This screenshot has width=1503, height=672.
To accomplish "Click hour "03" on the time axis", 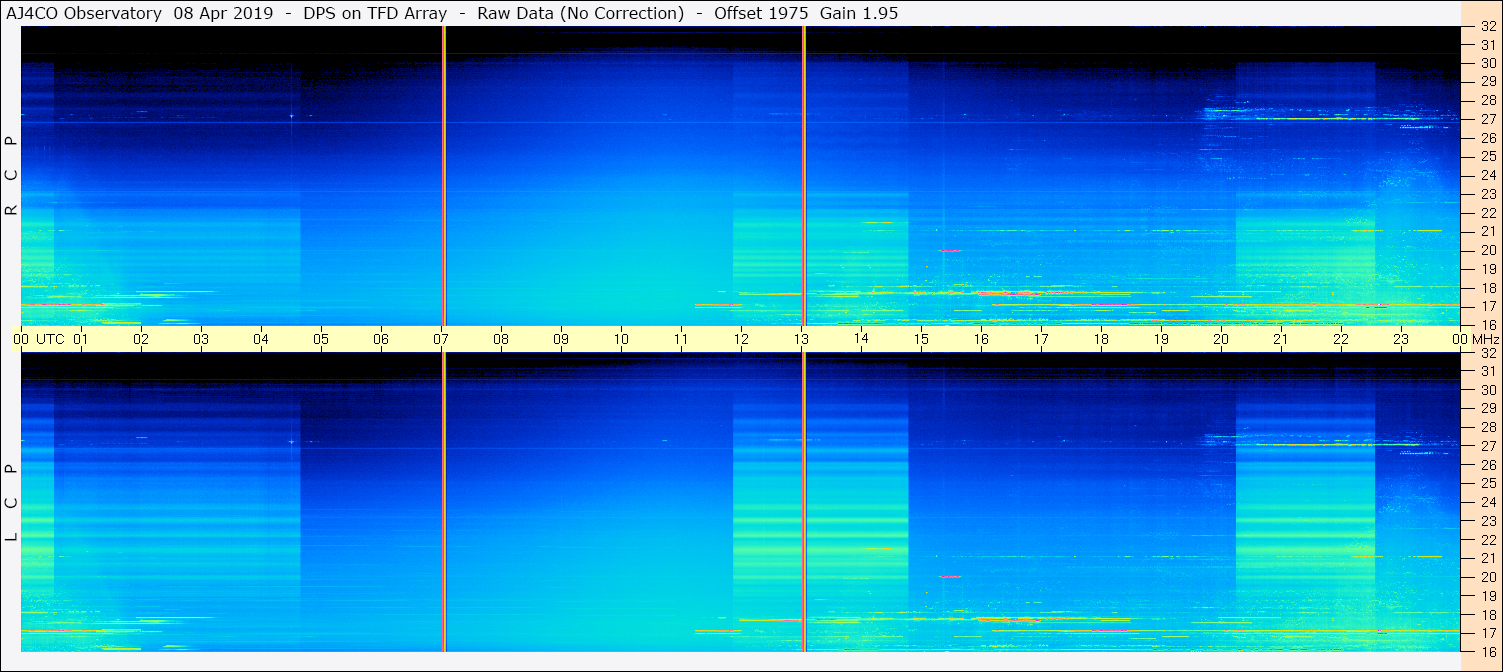I will [x=201, y=339].
